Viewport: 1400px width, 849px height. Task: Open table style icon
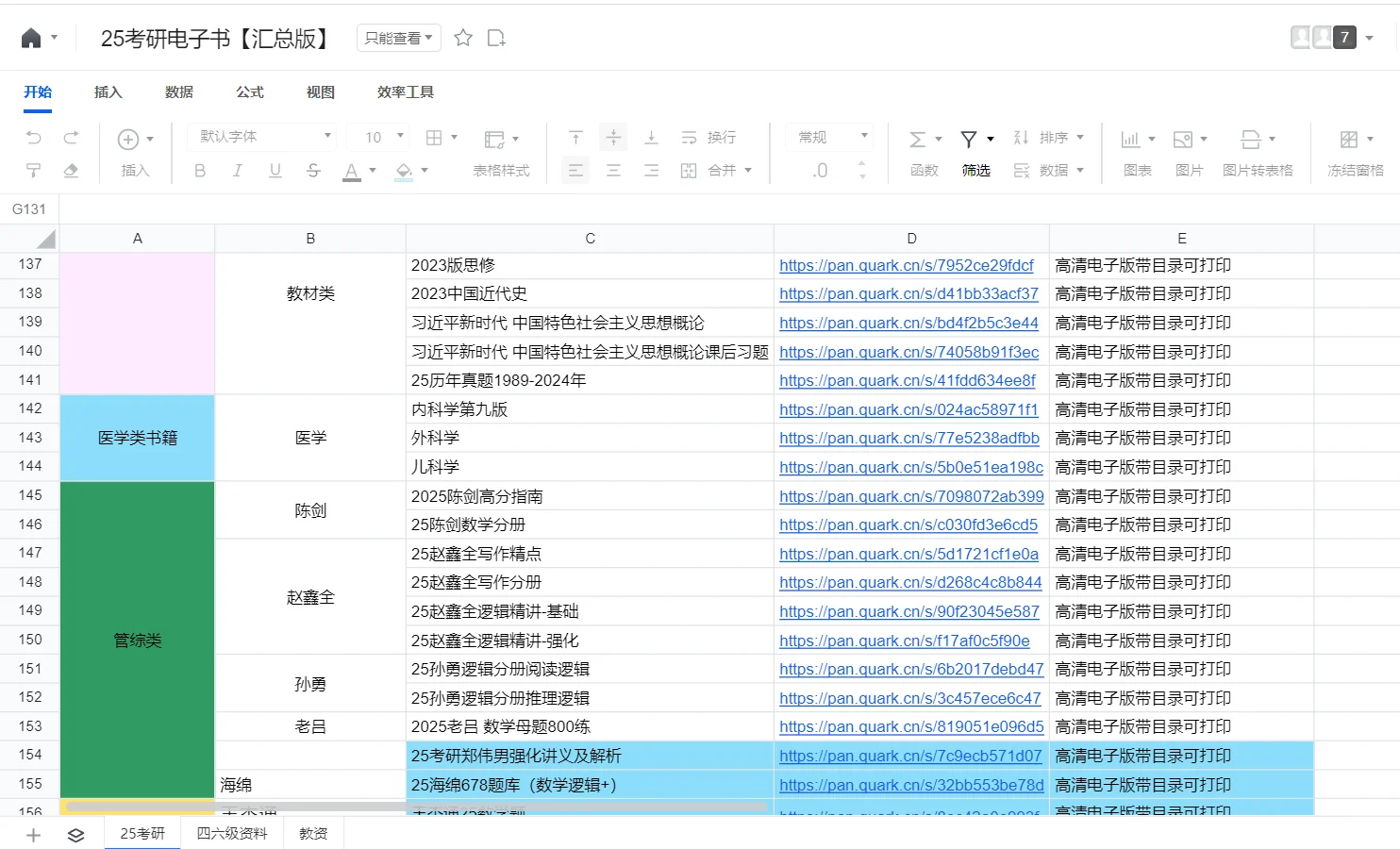494,140
